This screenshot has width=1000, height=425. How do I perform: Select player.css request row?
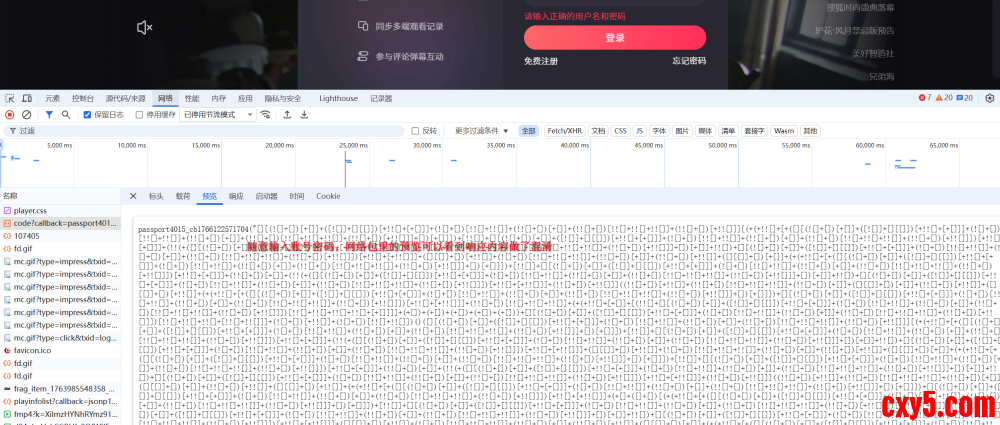coord(60,210)
